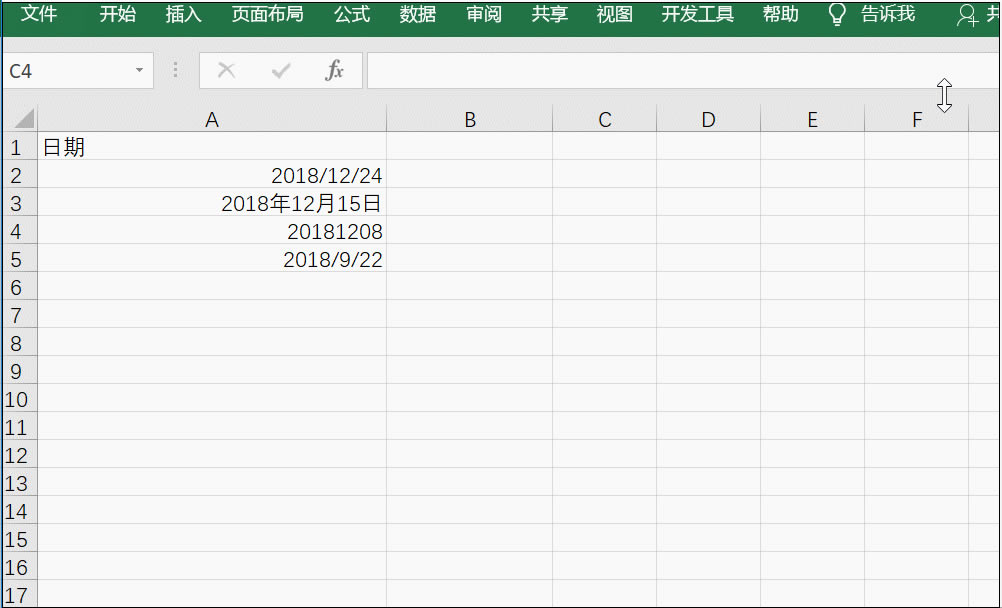Click row 3 header

tap(19, 203)
